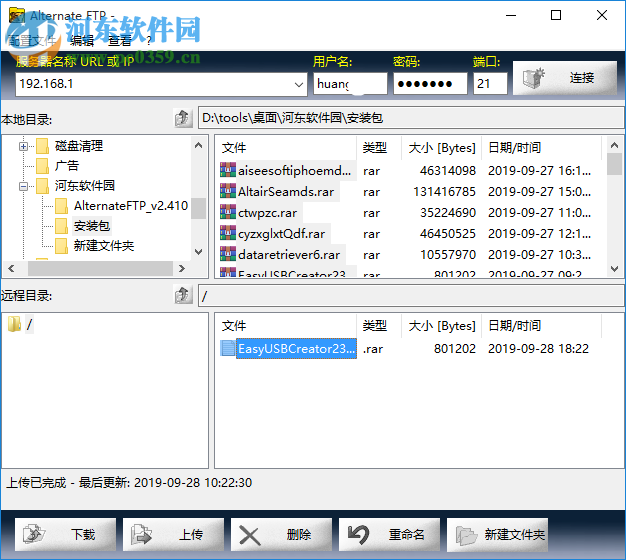The height and width of the screenshot is (560, 626).
Task: Click the remote file date 2019-09-28 18:22
Action: point(538,349)
